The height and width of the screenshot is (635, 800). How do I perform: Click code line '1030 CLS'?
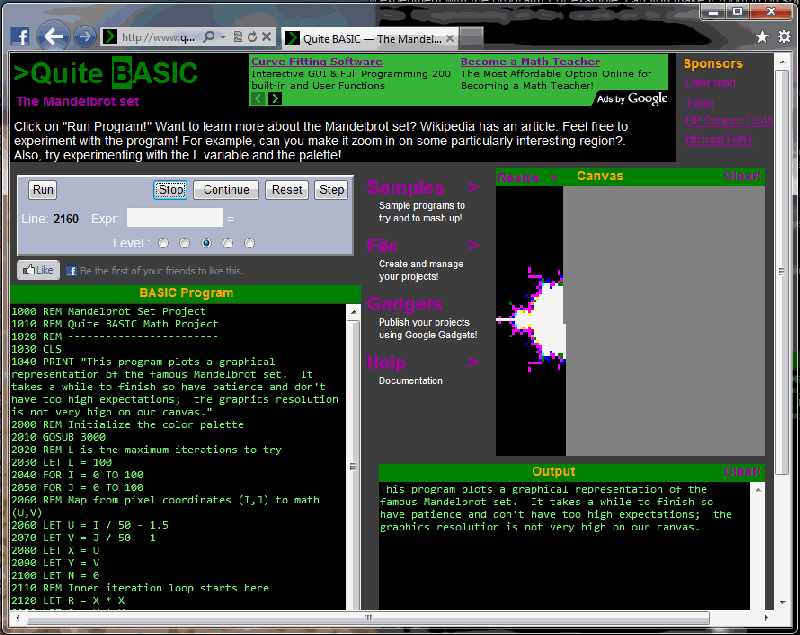[x=36, y=349]
